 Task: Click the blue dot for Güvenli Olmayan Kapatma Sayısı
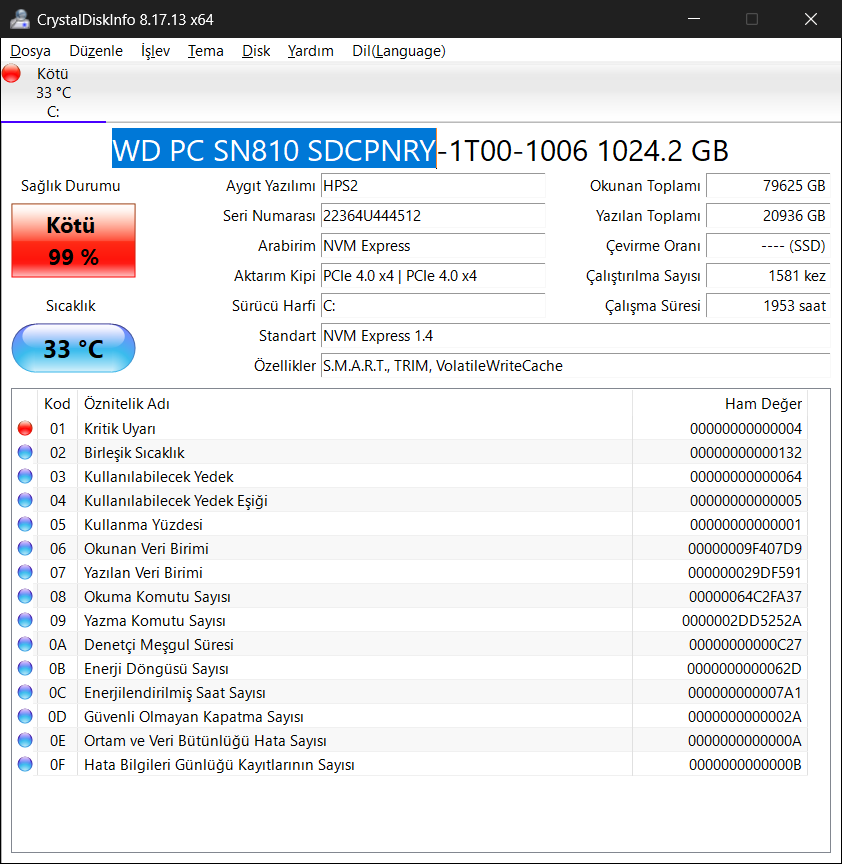pyautogui.click(x=25, y=716)
